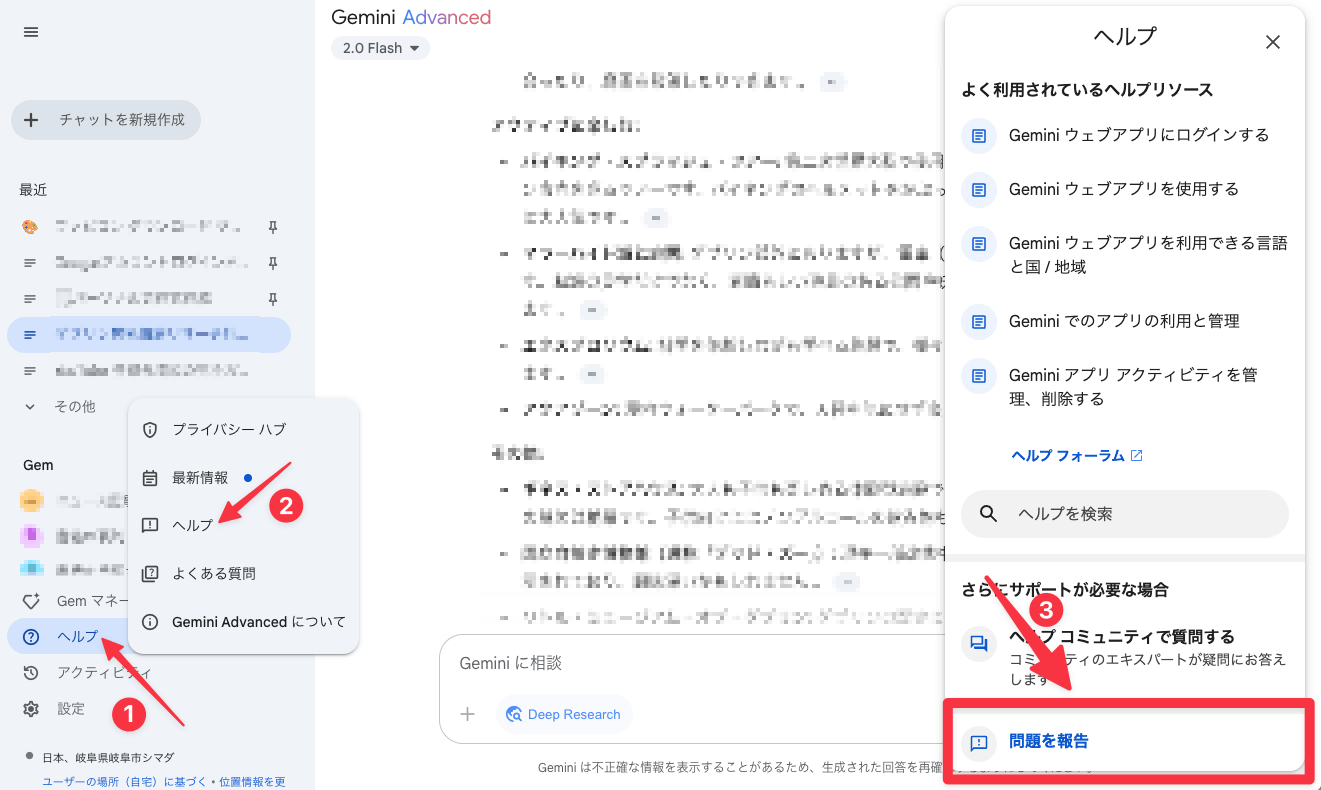This screenshot has width=1321, height=790.
Task: Open Gemini ウェブアプリにログインする help article
Action: pyautogui.click(x=1125, y=134)
